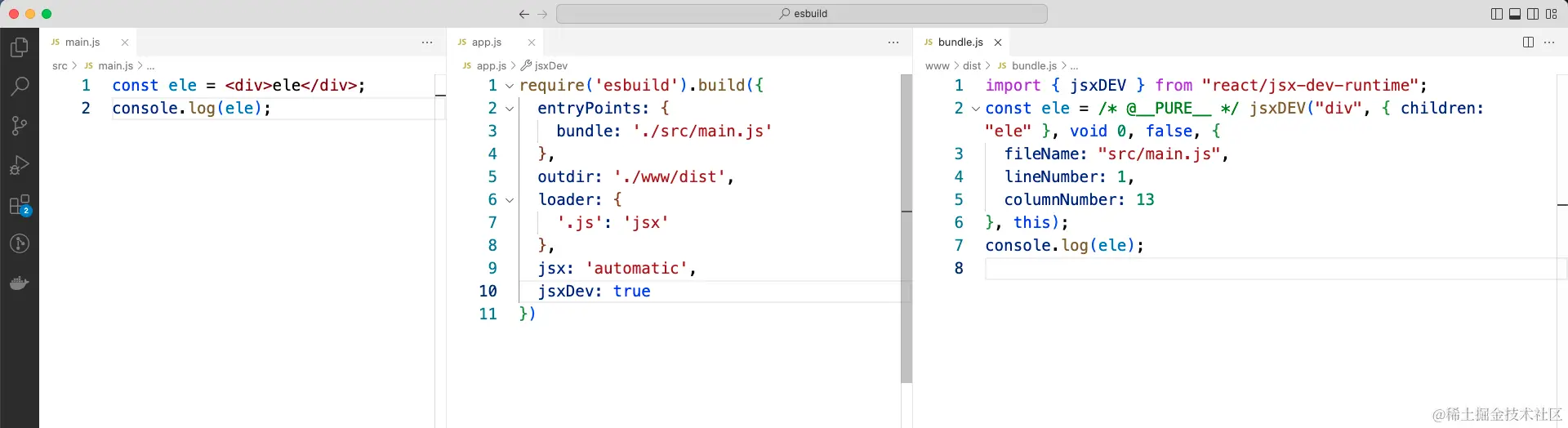This screenshot has width=1568, height=428.
Task: Click './src/main.js' string in app.js
Action: (702, 132)
